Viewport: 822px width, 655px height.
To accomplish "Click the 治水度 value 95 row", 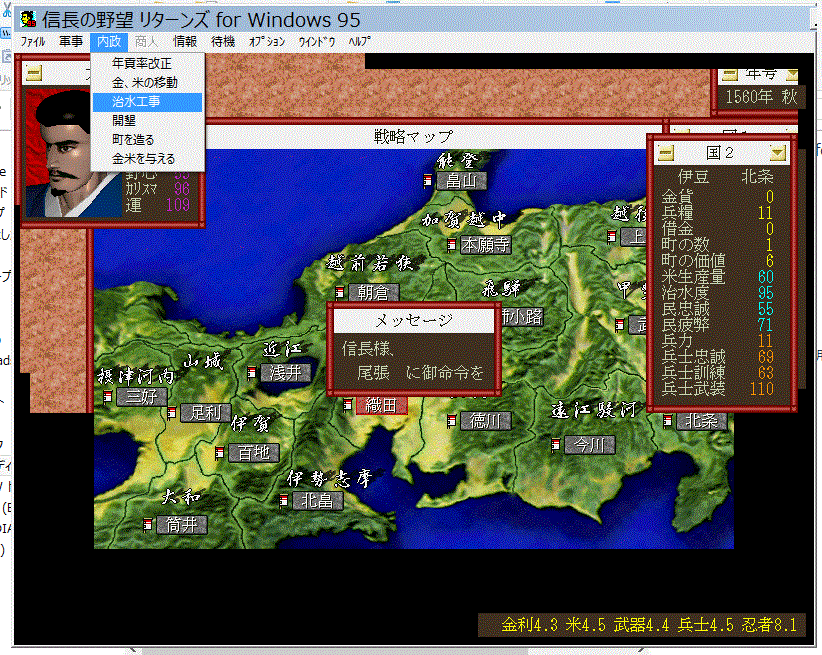I will [x=718, y=293].
